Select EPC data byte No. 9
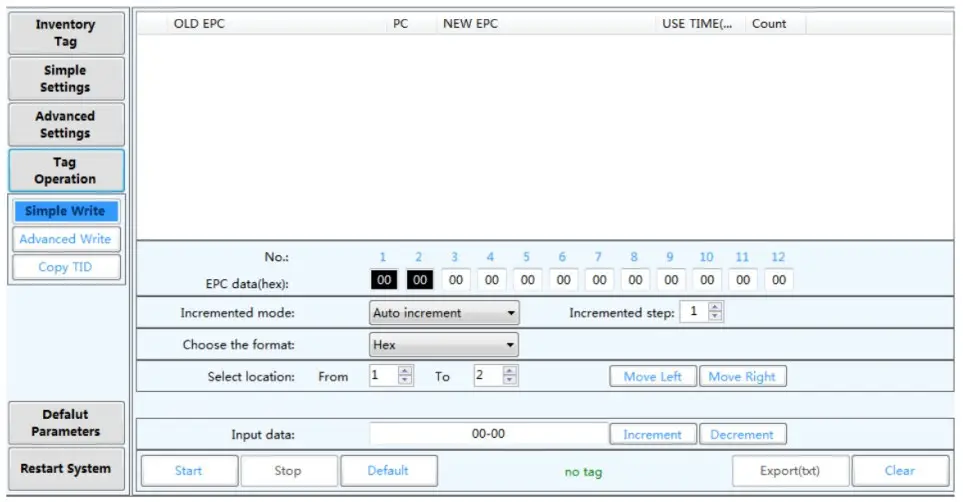This screenshot has height=502, width=963. click(x=671, y=280)
